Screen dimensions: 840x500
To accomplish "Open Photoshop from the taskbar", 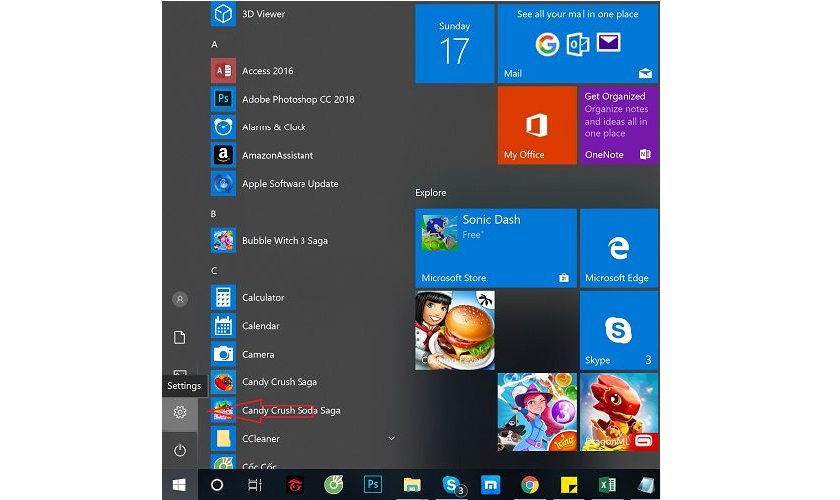I will click(x=372, y=485).
